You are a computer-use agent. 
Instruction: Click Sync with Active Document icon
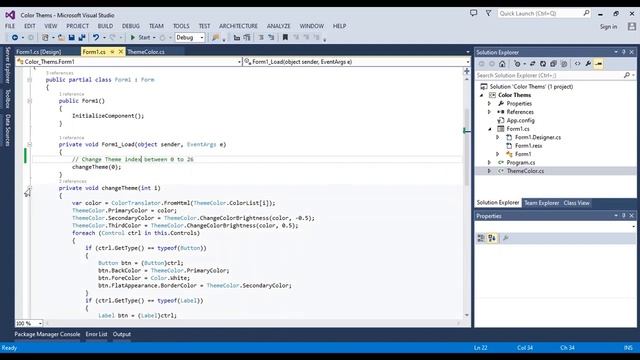coord(533,64)
